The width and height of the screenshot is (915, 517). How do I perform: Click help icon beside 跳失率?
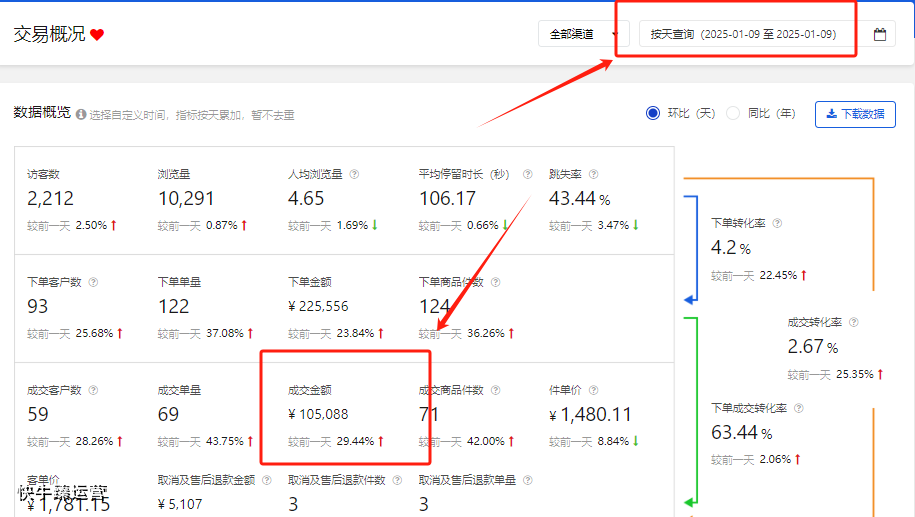pos(593,174)
